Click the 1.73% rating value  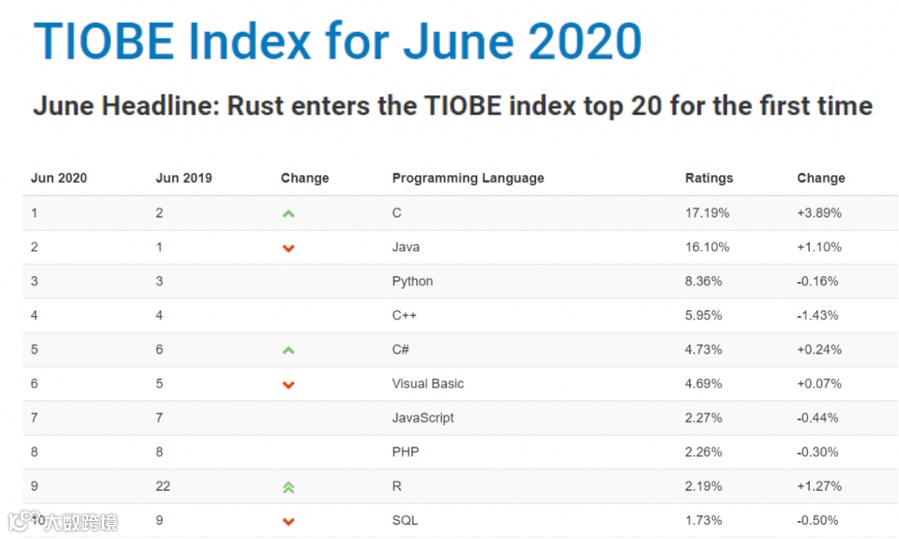coord(703,520)
